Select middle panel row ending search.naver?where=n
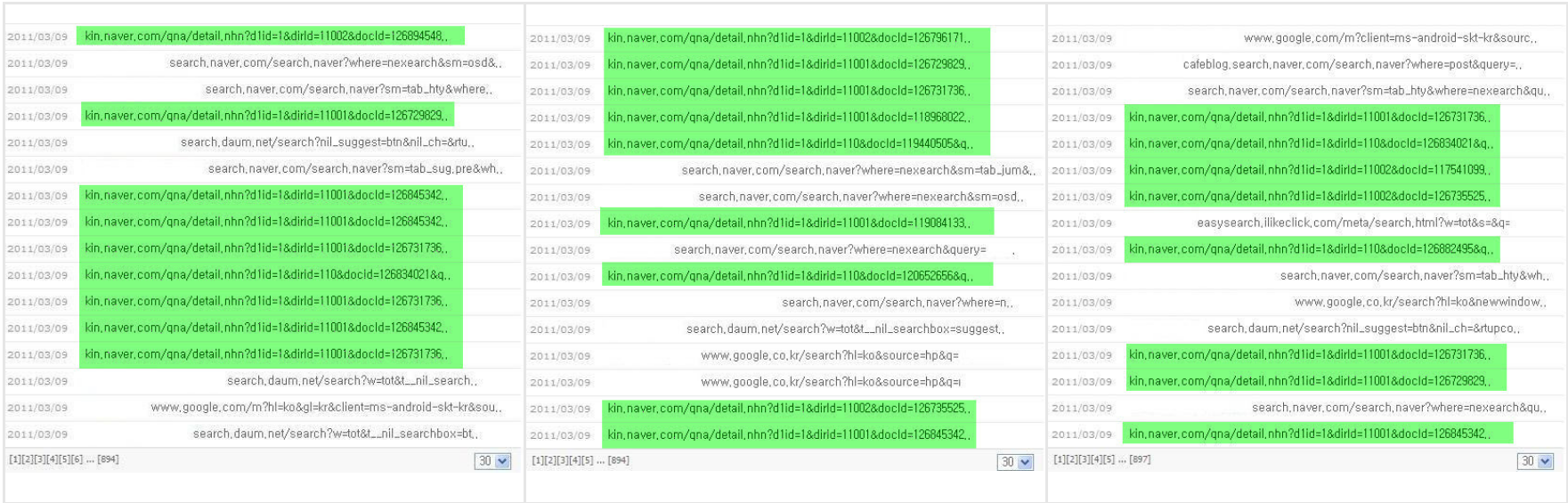The width and height of the screenshot is (1568, 503). tap(898, 303)
